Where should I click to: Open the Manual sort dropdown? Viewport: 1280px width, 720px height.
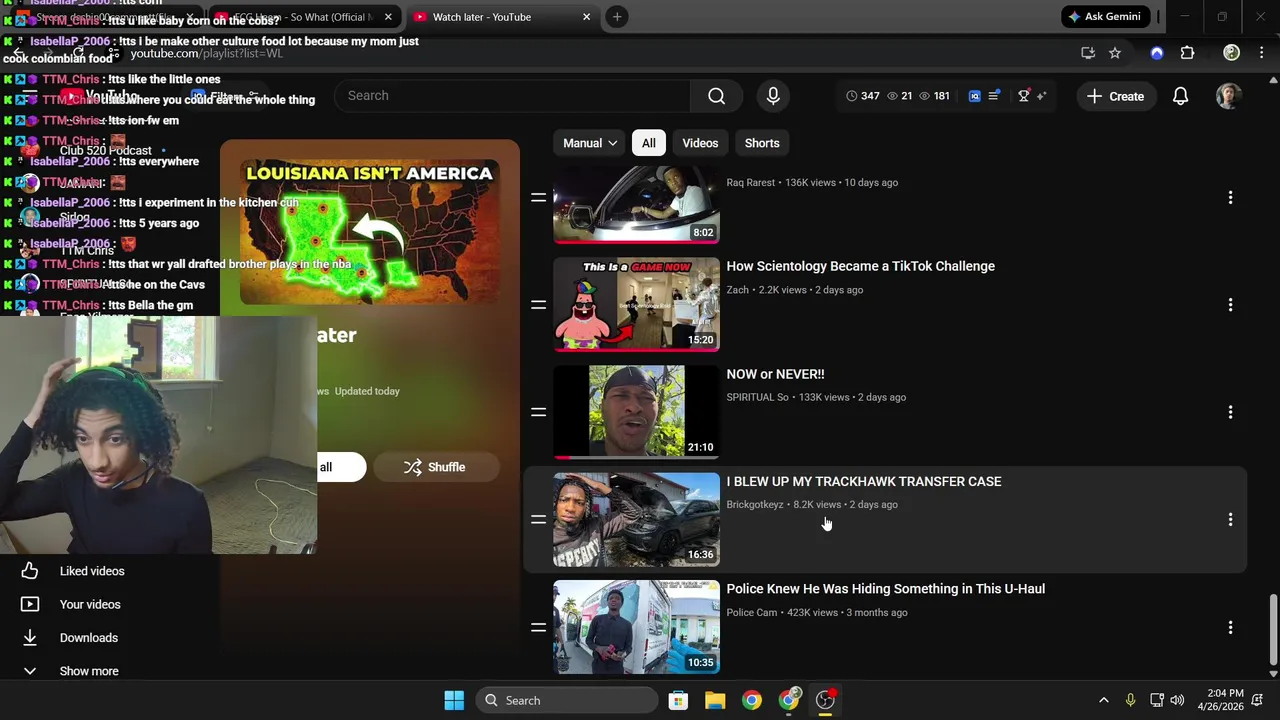pos(590,143)
